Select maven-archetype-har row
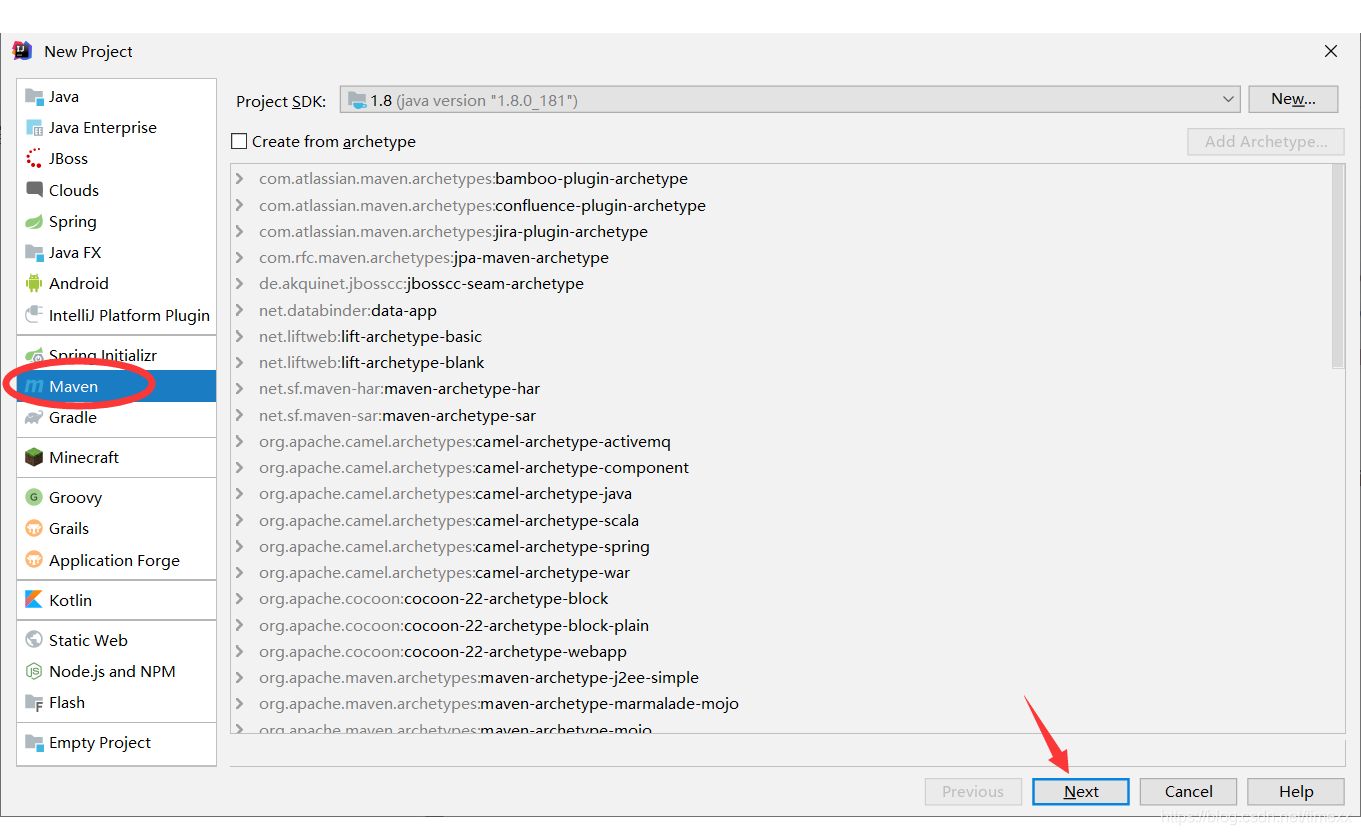The height and width of the screenshot is (835, 1361). [x=781, y=389]
